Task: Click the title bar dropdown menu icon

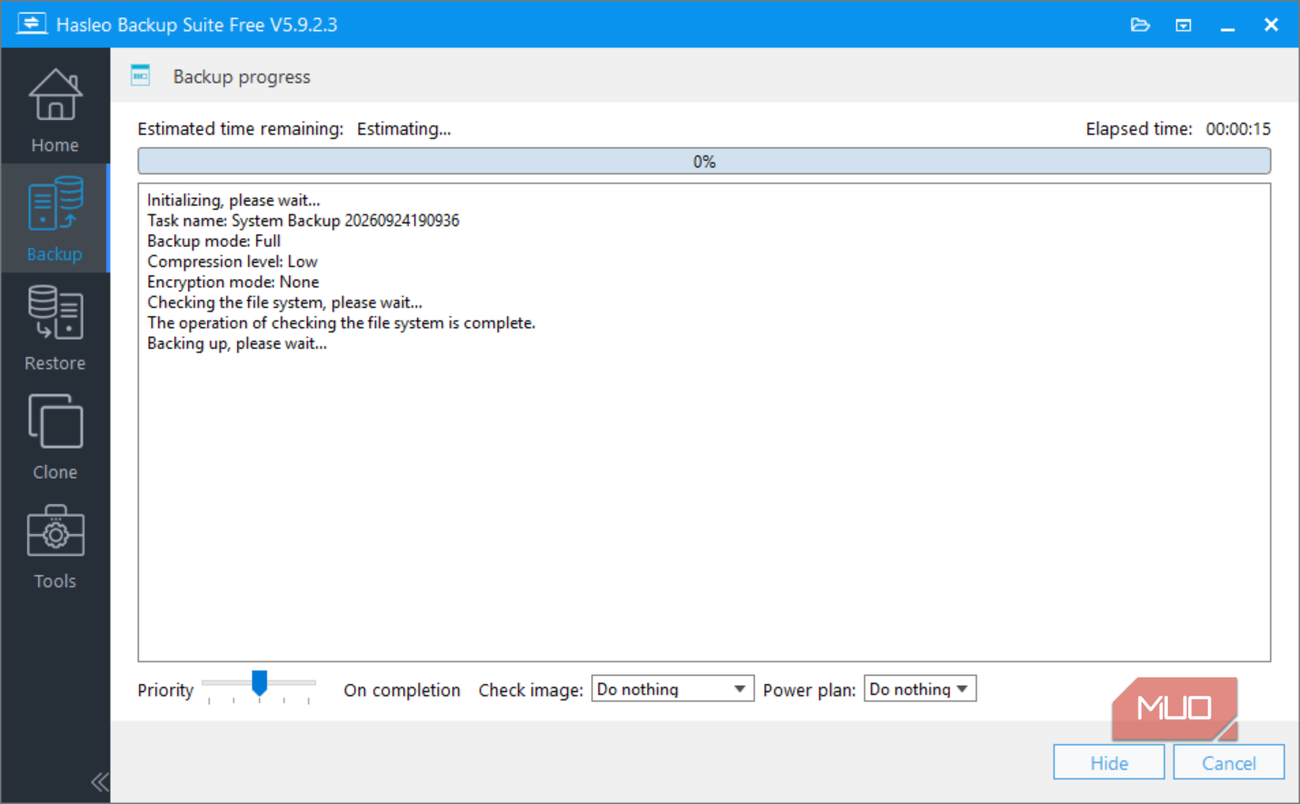Action: point(1183,25)
